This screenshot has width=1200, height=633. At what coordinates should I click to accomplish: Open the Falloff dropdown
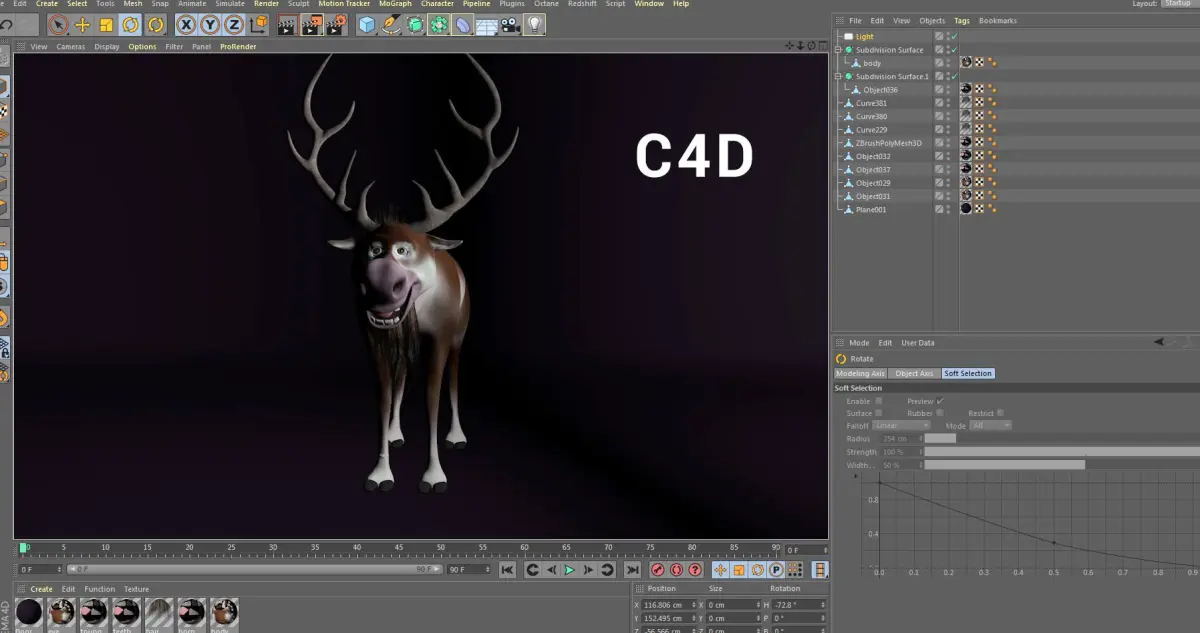coord(902,425)
